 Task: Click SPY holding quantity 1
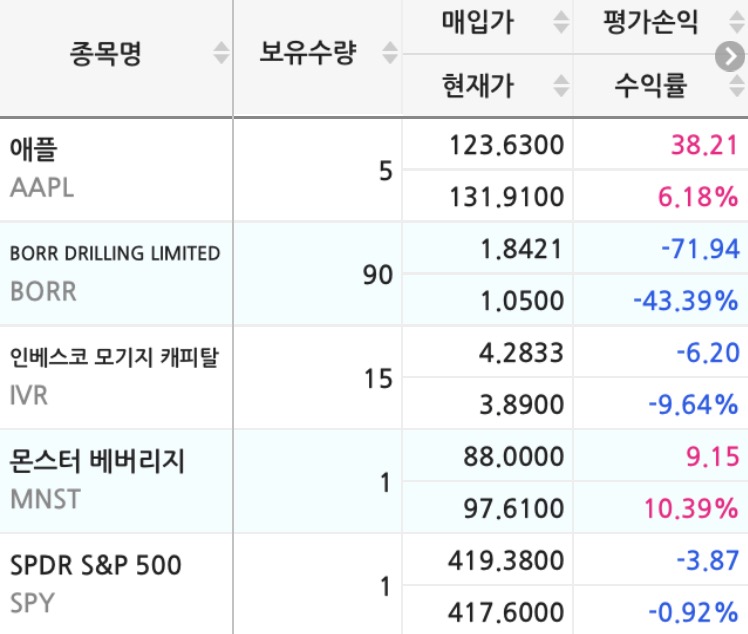[385, 587]
